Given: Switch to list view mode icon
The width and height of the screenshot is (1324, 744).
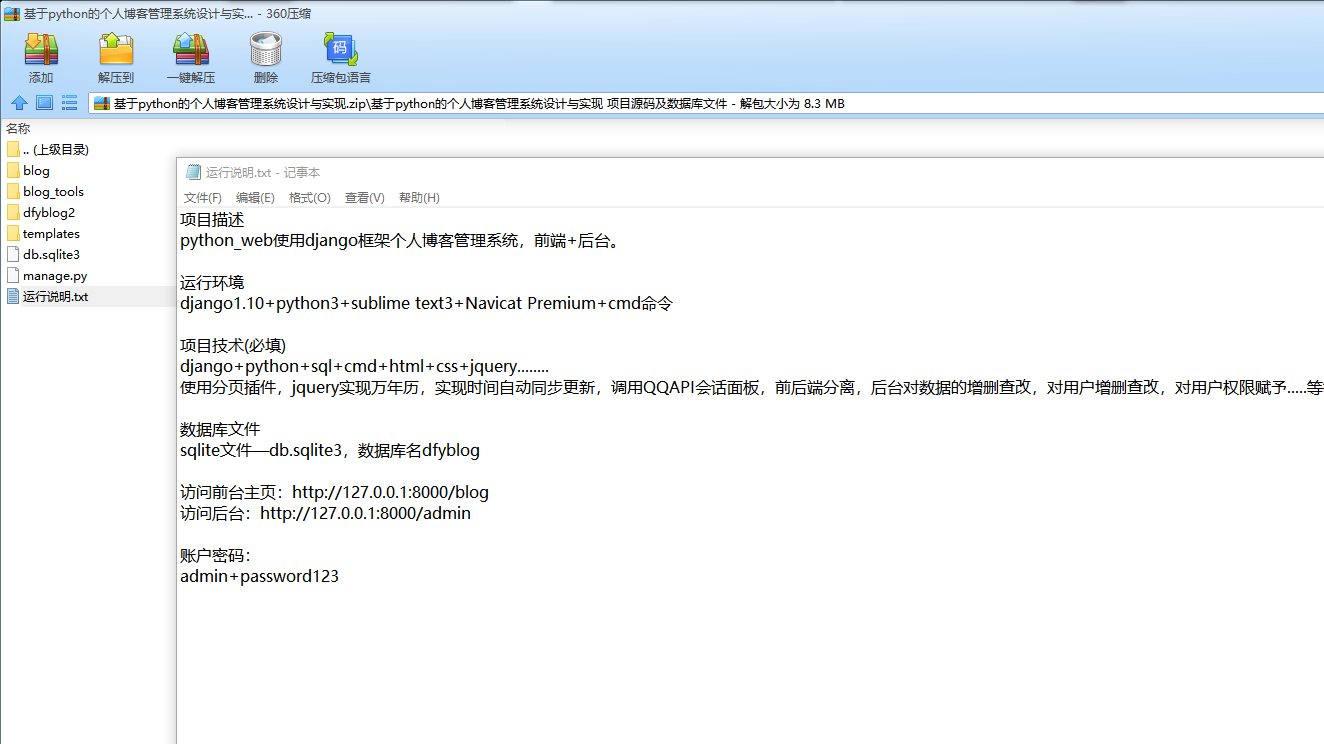Looking at the screenshot, I should click(x=69, y=103).
